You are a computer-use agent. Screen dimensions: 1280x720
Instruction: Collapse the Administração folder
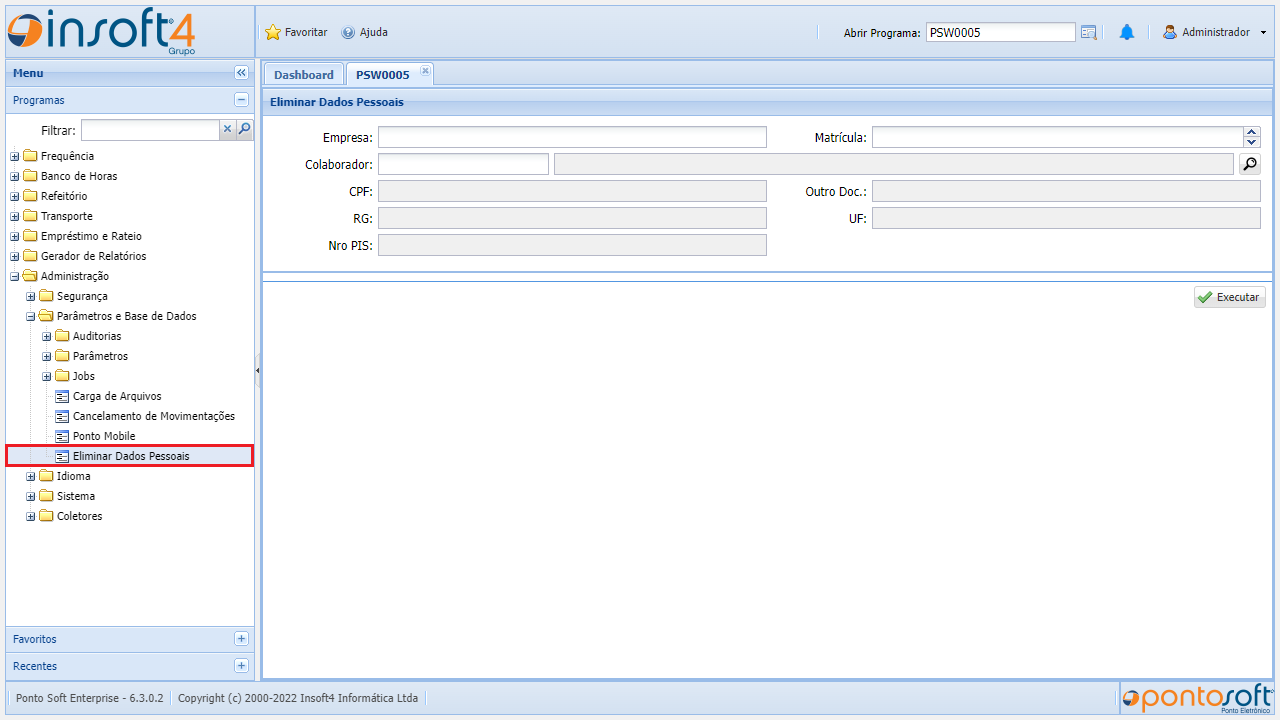click(x=15, y=276)
